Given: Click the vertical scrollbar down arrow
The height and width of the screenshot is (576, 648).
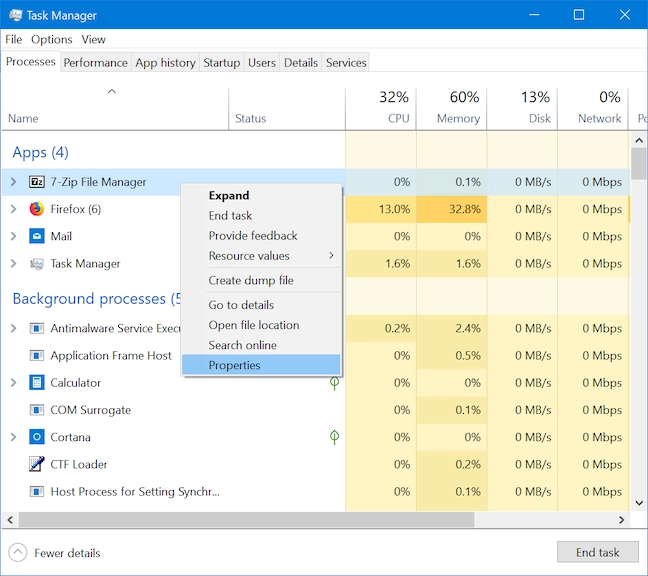Looking at the screenshot, I should click(639, 503).
